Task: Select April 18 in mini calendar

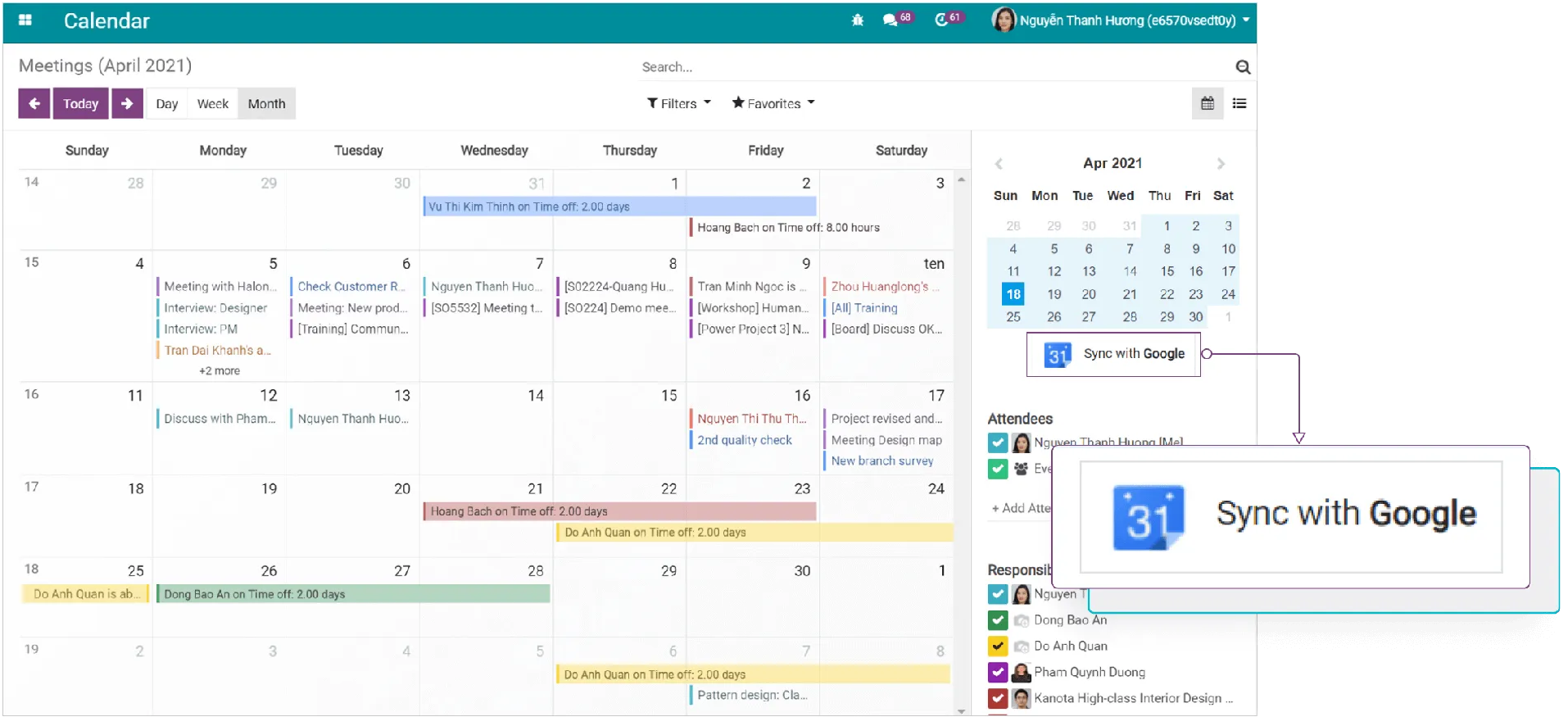Action: coord(1013,295)
